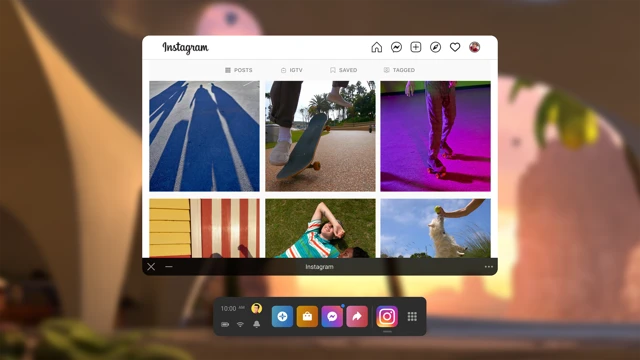640x360 pixels.
Task: Launch the Explore app from dock
Action: click(282, 316)
